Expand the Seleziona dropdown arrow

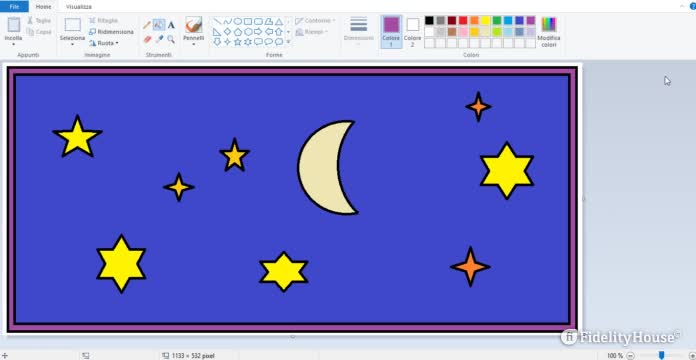(x=72, y=44)
